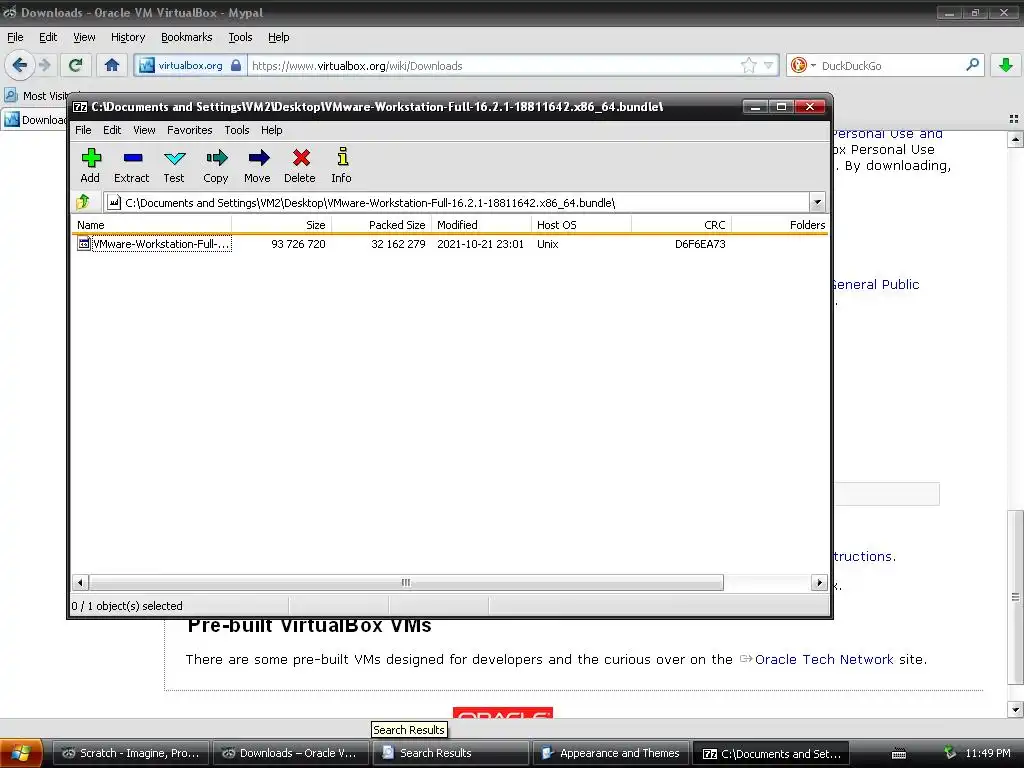Choose the Move tool in 7-Zip

[257, 165]
